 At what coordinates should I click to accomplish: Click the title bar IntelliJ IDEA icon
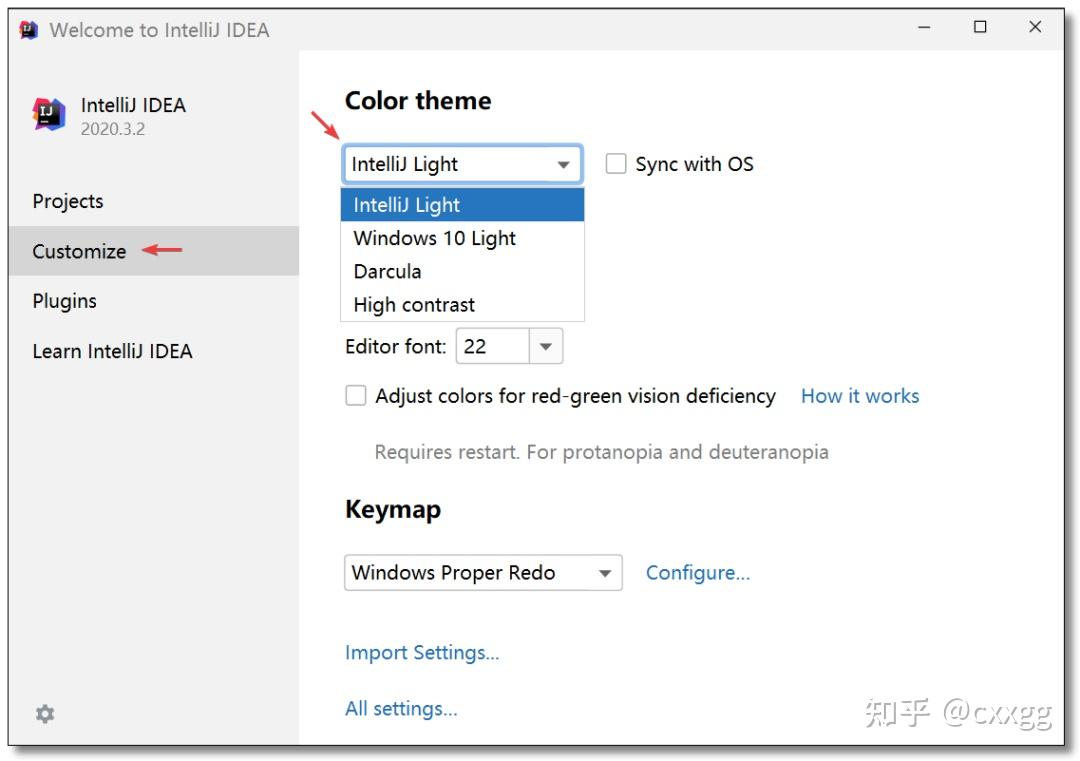25,29
